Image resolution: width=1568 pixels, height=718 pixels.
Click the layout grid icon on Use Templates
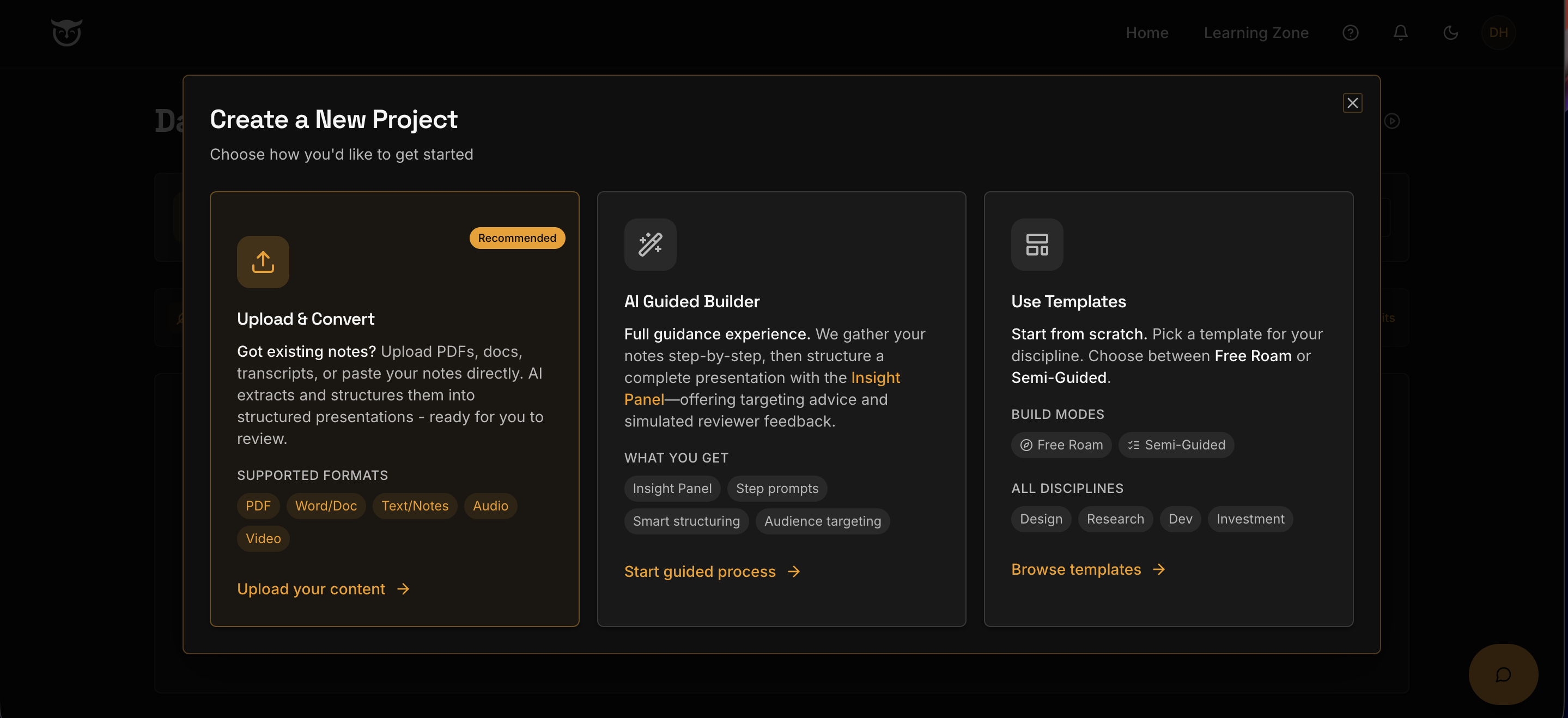point(1037,245)
